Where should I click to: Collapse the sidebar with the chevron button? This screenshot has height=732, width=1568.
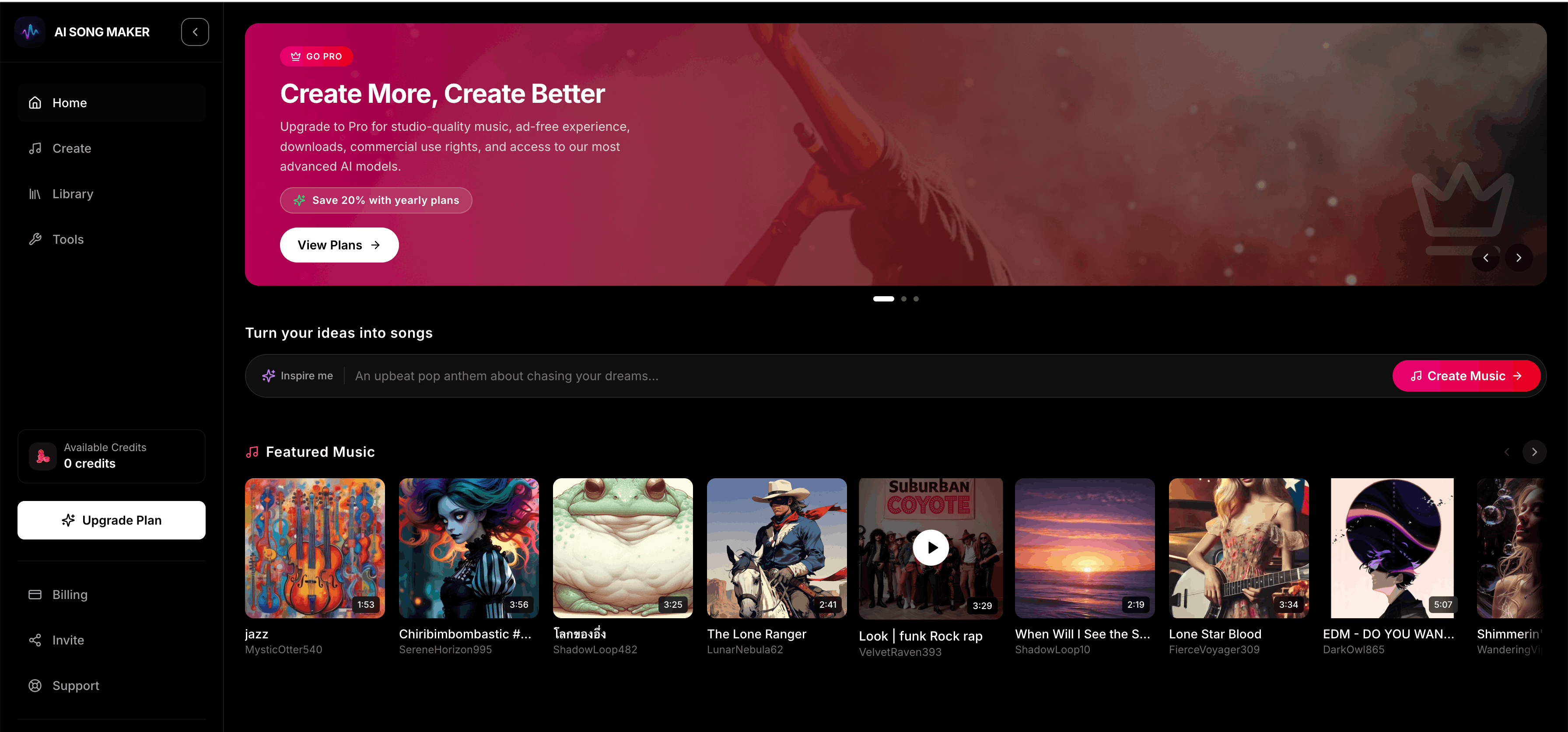pyautogui.click(x=195, y=32)
